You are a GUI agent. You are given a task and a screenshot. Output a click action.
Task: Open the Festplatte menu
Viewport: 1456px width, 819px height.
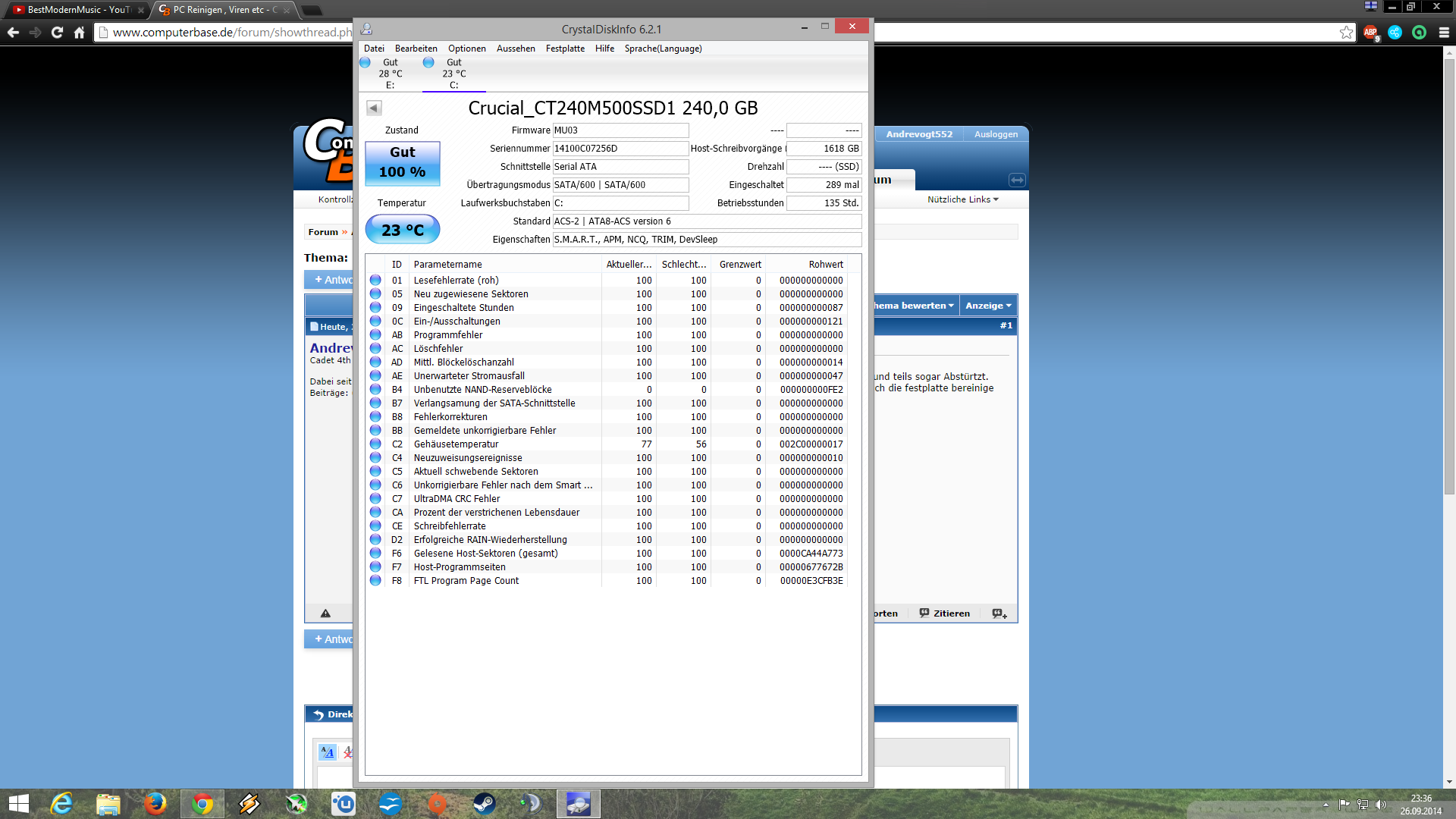pos(565,49)
